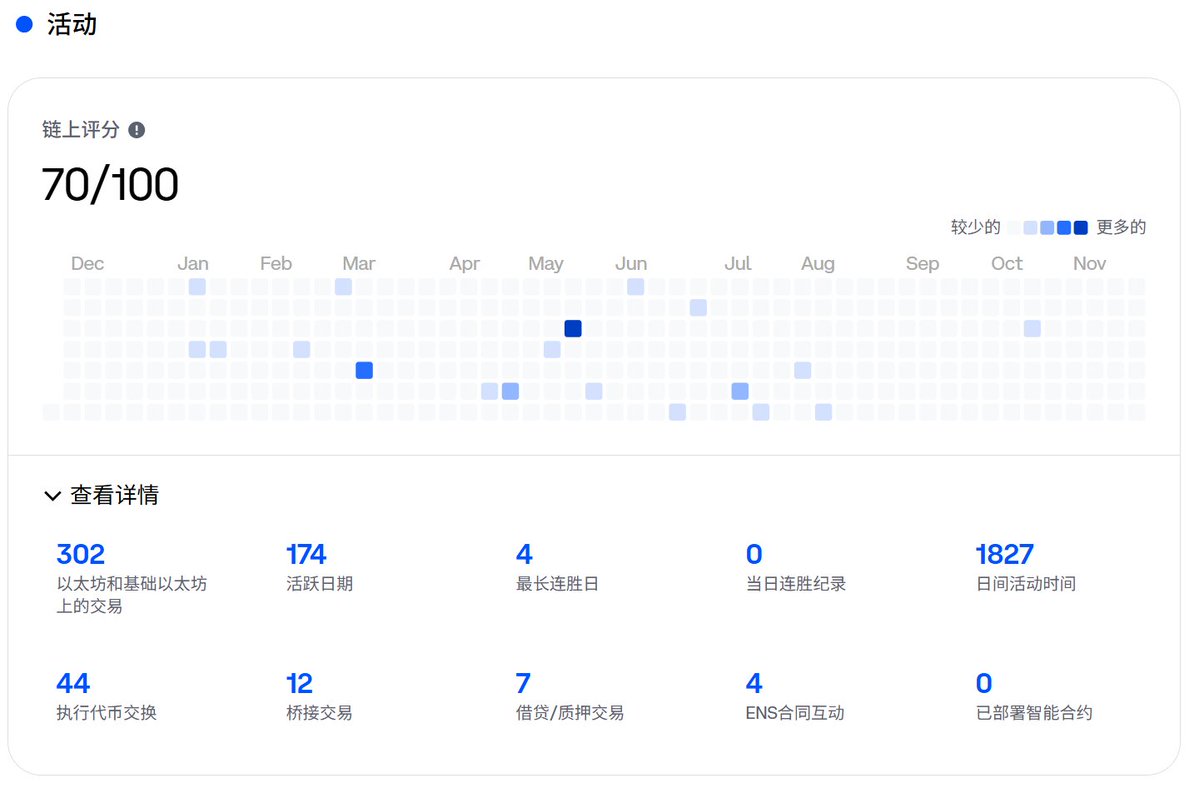Click the Dec month label on the heatmap
The height and width of the screenshot is (798, 1199).
point(87,263)
